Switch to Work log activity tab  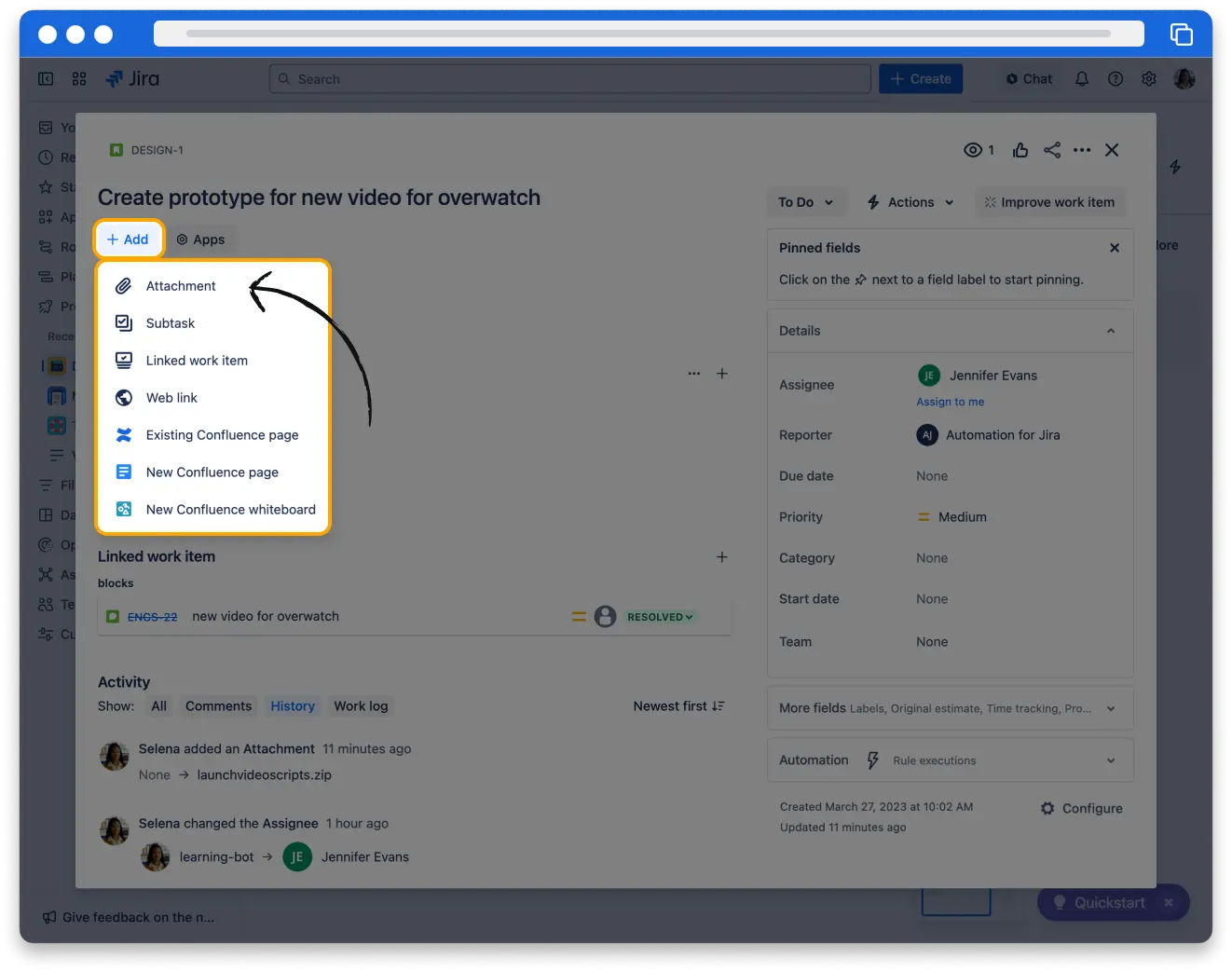pos(361,706)
